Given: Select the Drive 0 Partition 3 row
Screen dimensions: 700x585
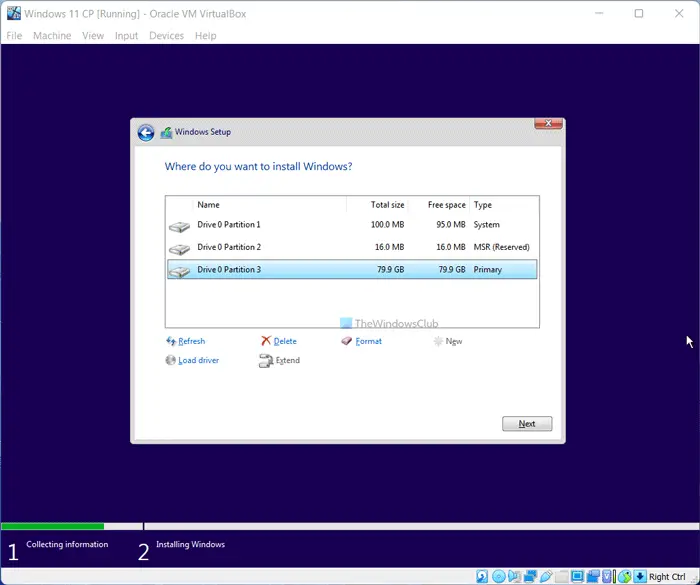Looking at the screenshot, I should coord(352,269).
